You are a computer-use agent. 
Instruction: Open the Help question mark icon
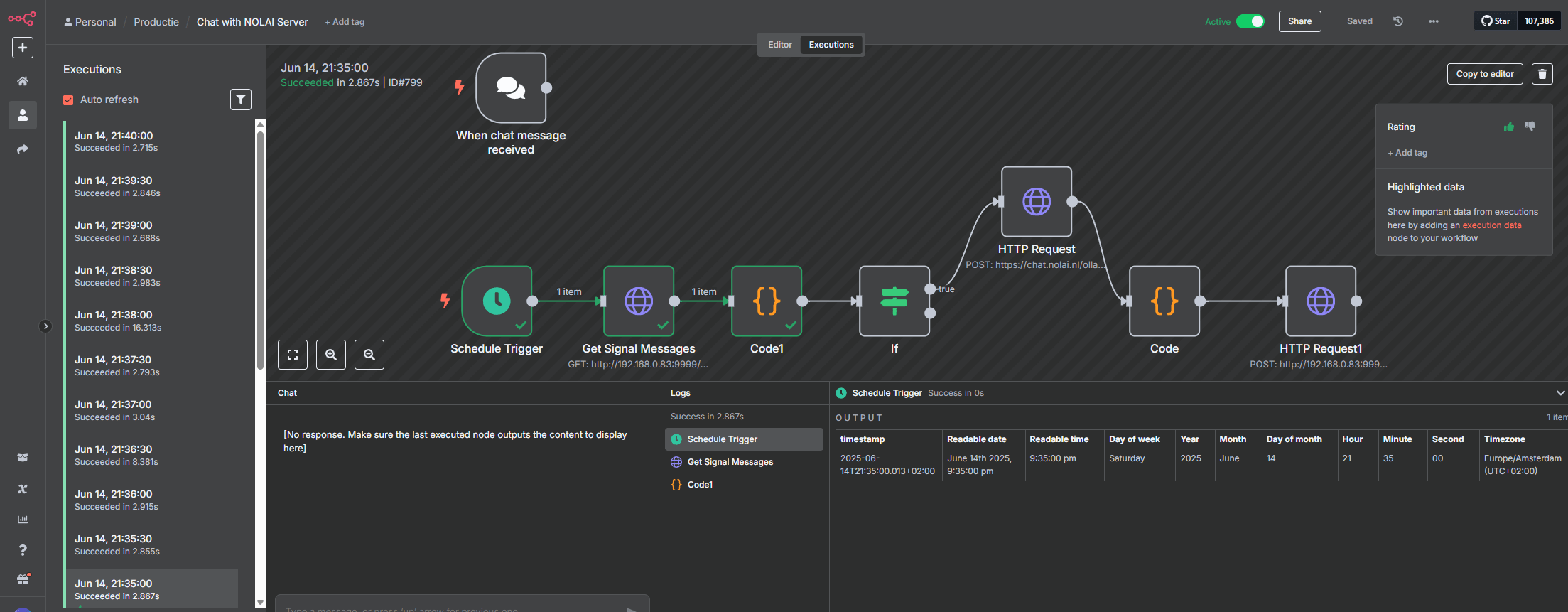coord(23,550)
